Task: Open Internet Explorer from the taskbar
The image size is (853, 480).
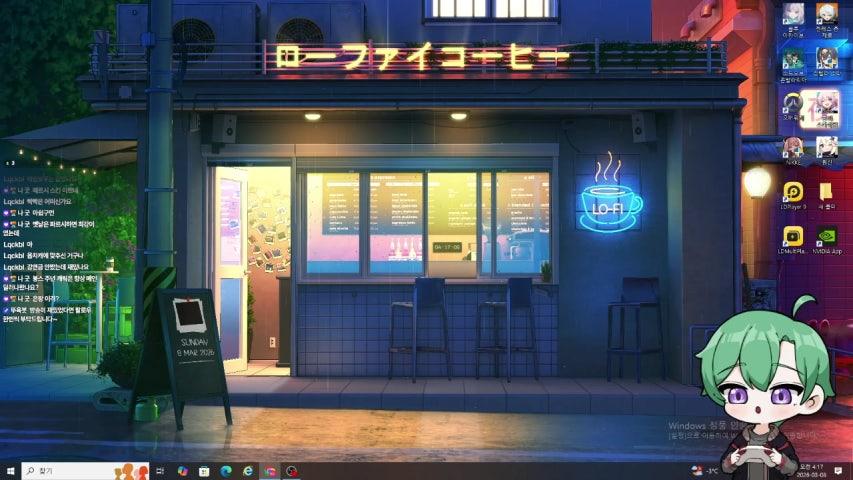Action: tap(248, 471)
